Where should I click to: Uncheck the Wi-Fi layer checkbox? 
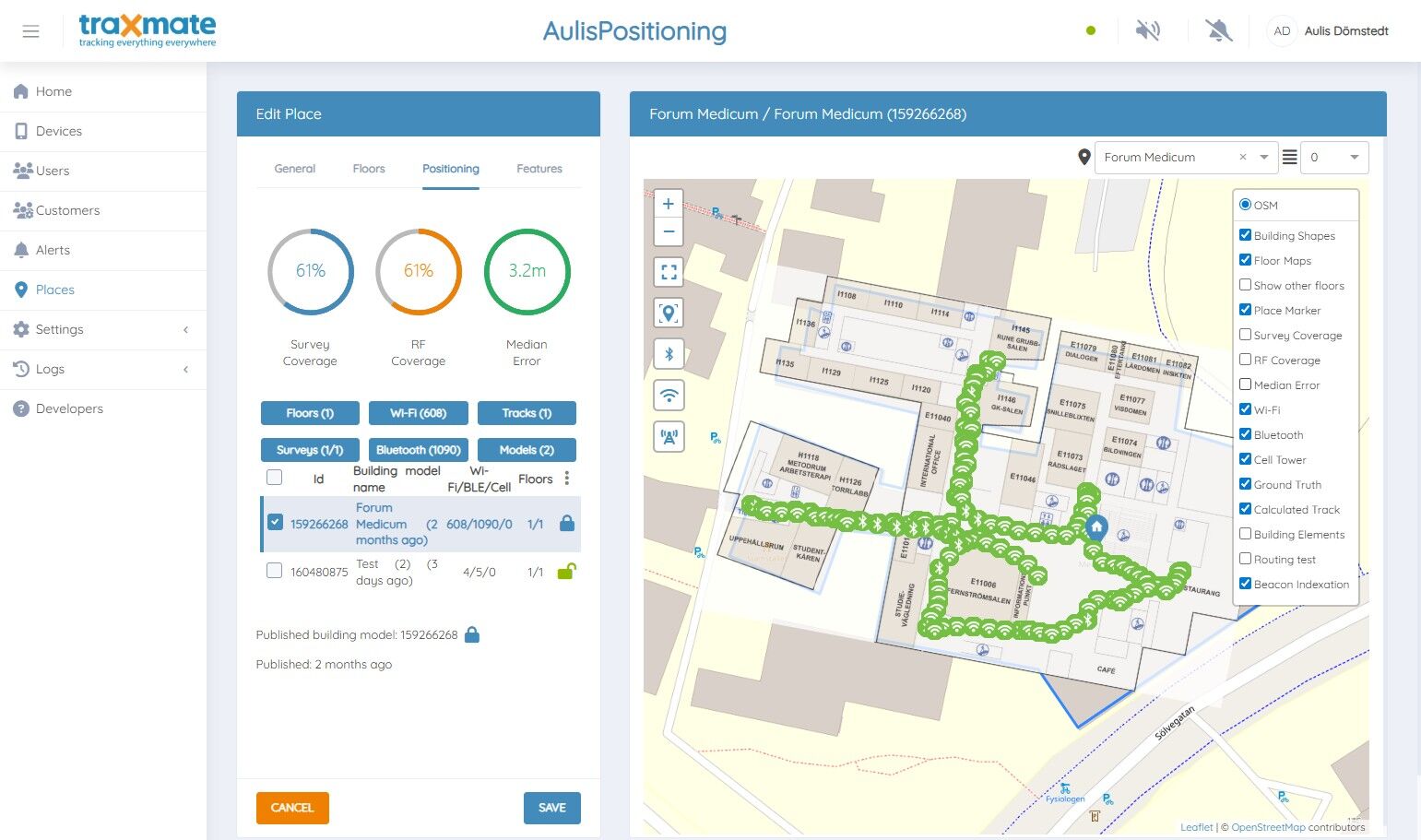(x=1246, y=409)
